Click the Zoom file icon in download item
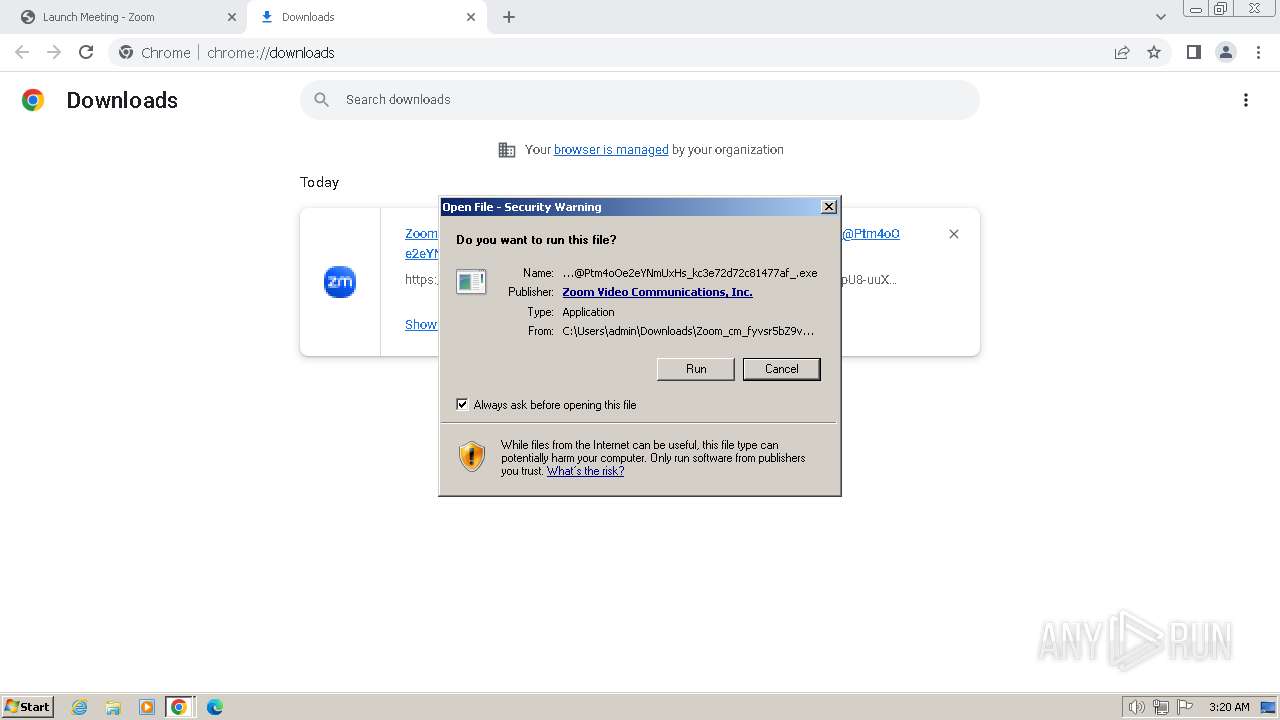This screenshot has width=1280, height=720. [340, 282]
